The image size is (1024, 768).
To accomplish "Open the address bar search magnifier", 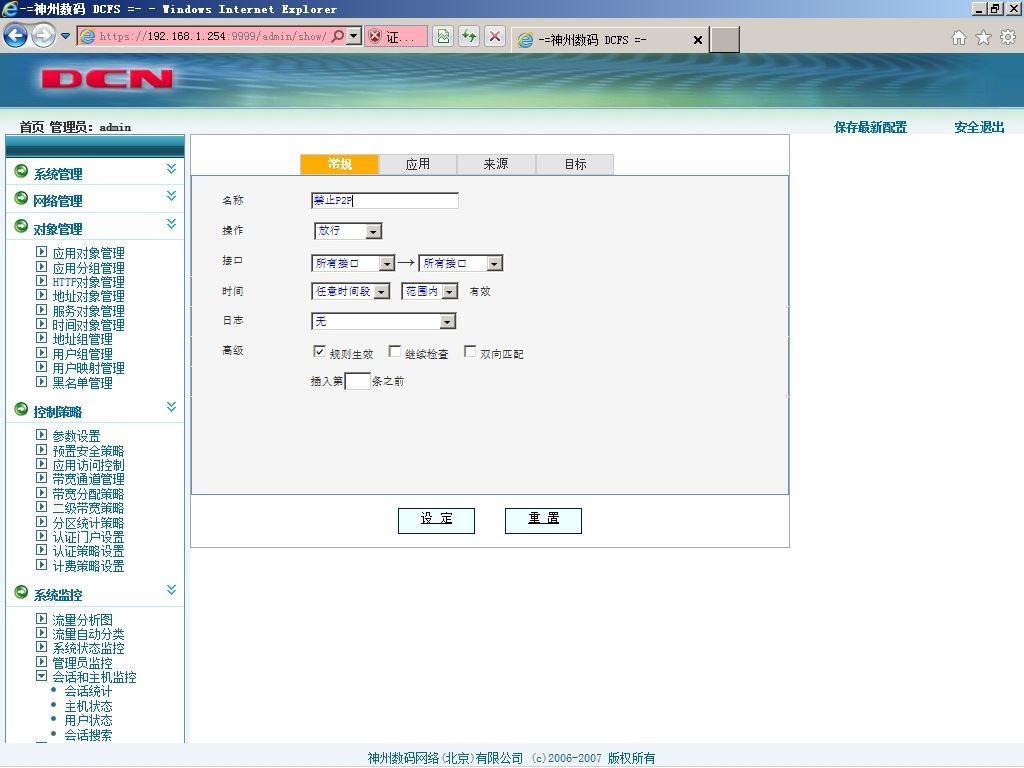I will [338, 36].
